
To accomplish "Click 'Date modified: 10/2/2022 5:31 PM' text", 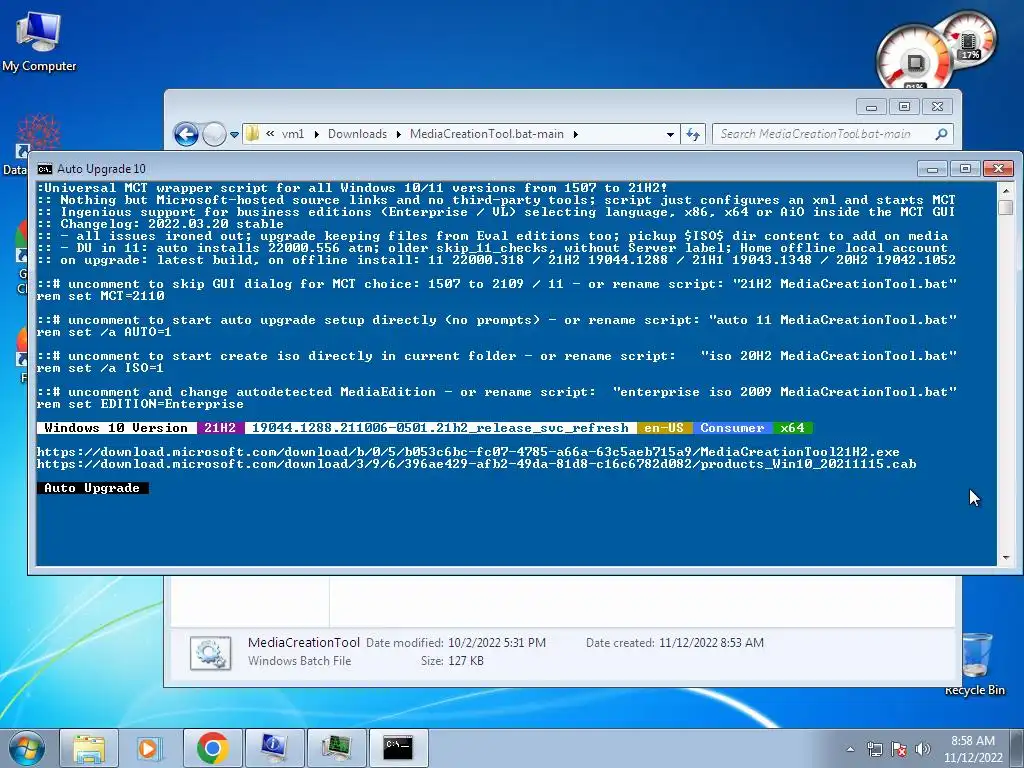I will [456, 643].
